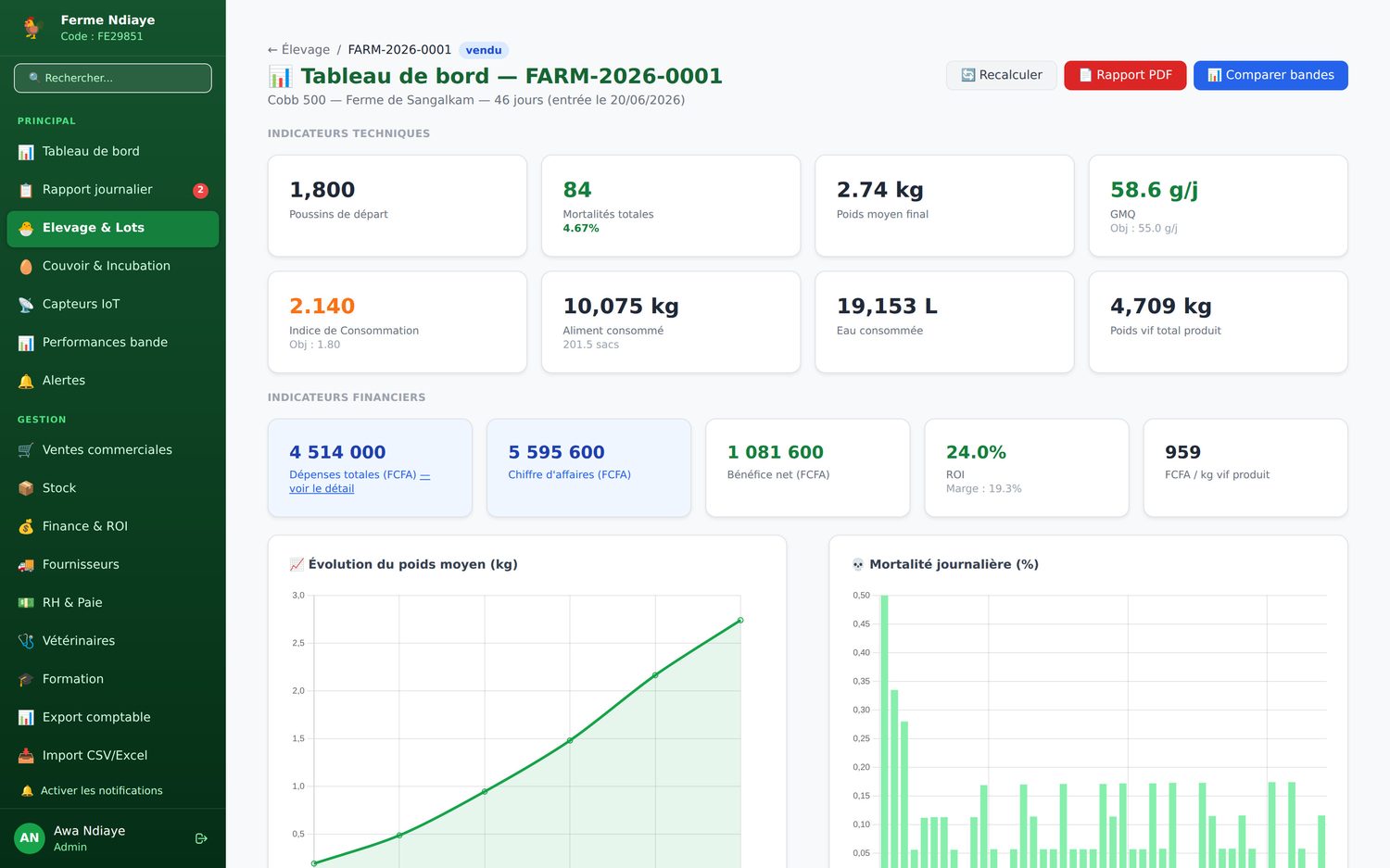Click the logout icon beside Awa Ndiaye

(201, 838)
